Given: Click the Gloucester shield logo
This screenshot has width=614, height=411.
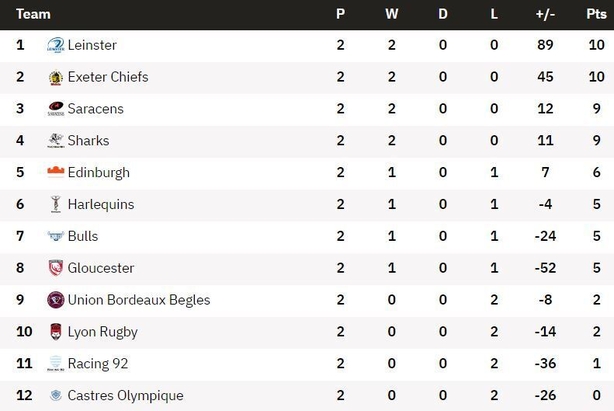Looking at the screenshot, I should coord(56,268).
